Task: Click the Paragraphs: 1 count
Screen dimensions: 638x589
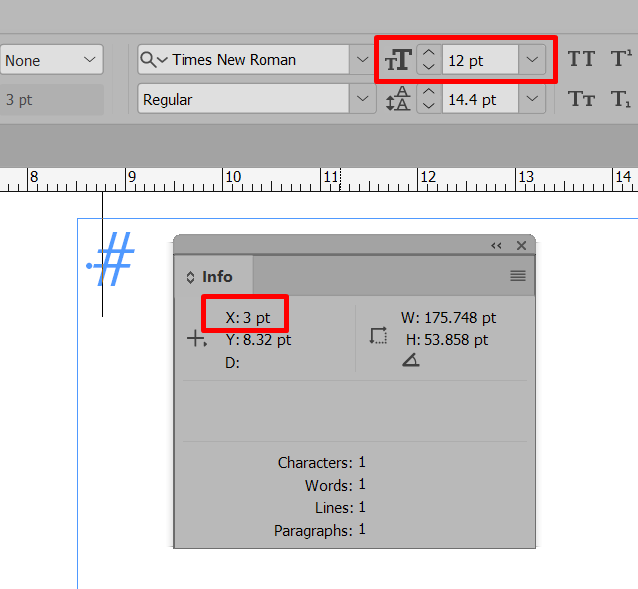Action: pyautogui.click(x=319, y=530)
